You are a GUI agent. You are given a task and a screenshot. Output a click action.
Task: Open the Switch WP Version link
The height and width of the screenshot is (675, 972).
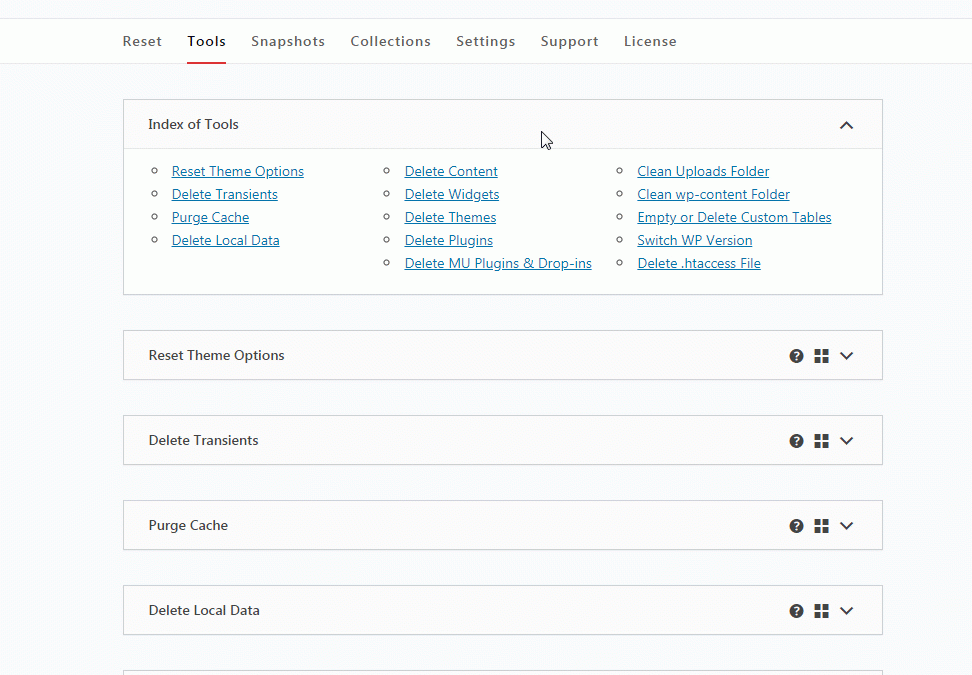click(694, 241)
